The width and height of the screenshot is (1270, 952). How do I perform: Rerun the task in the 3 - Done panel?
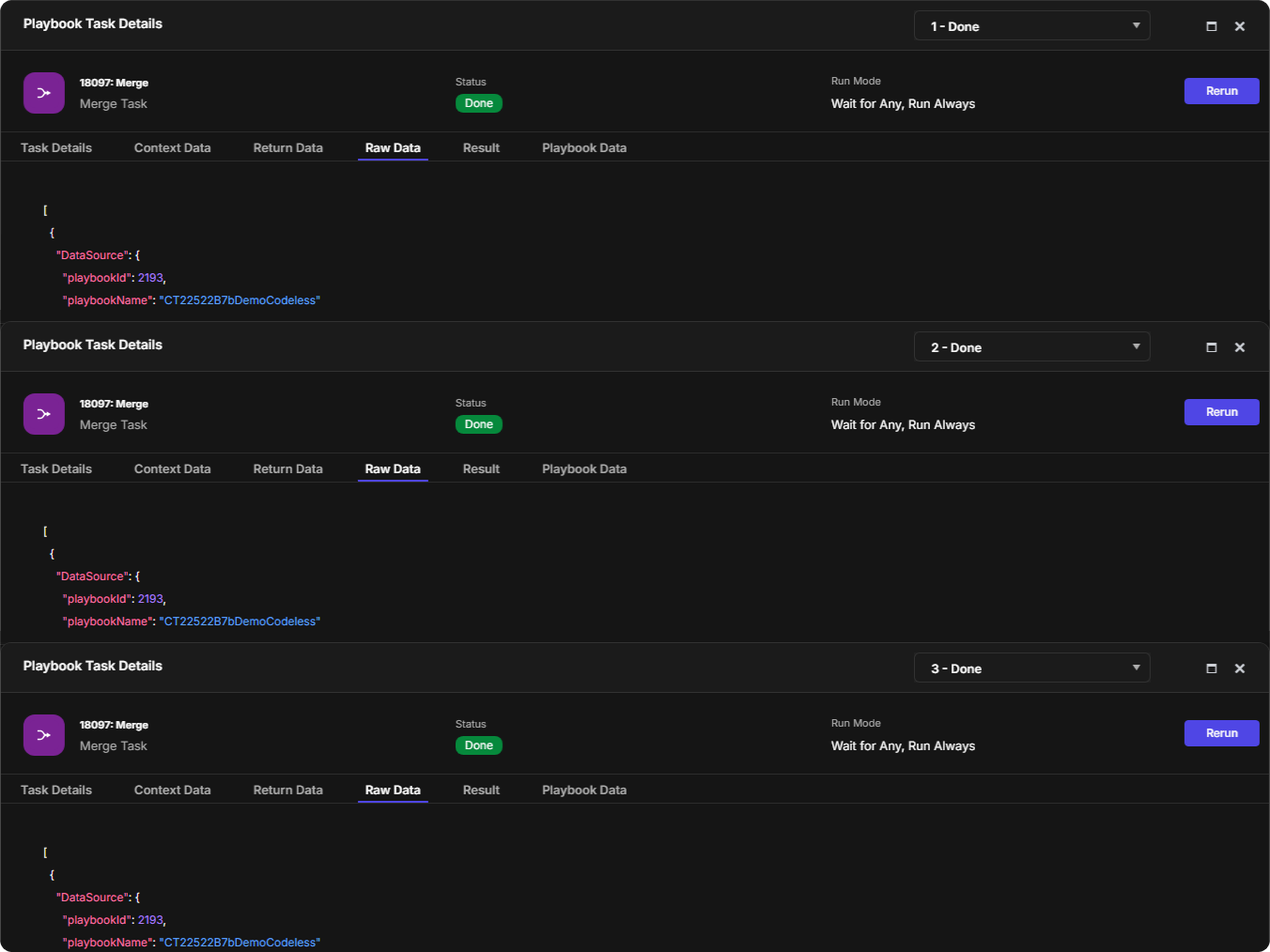[1222, 733]
